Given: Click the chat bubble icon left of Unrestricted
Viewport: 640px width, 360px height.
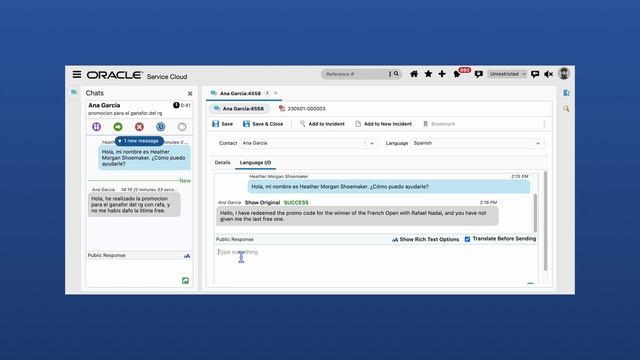Looking at the screenshot, I should click(478, 74).
